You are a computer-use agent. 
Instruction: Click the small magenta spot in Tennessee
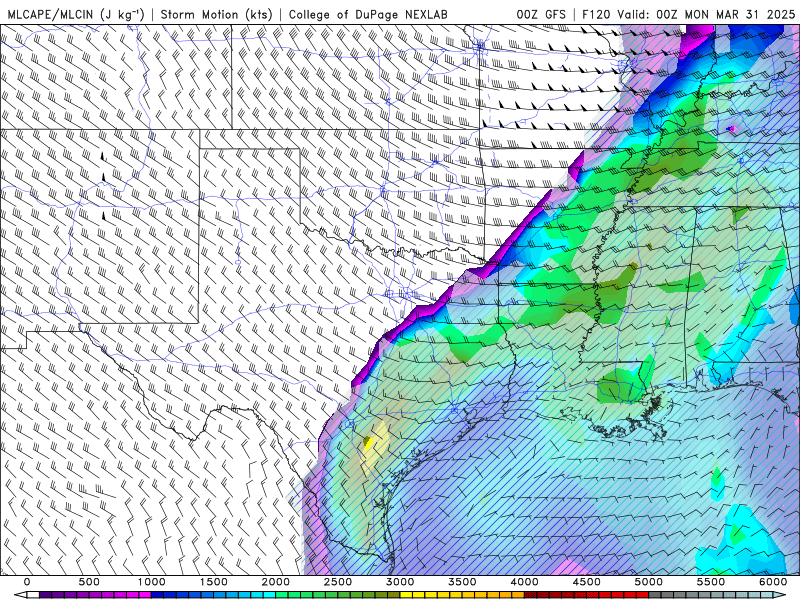coord(732,129)
